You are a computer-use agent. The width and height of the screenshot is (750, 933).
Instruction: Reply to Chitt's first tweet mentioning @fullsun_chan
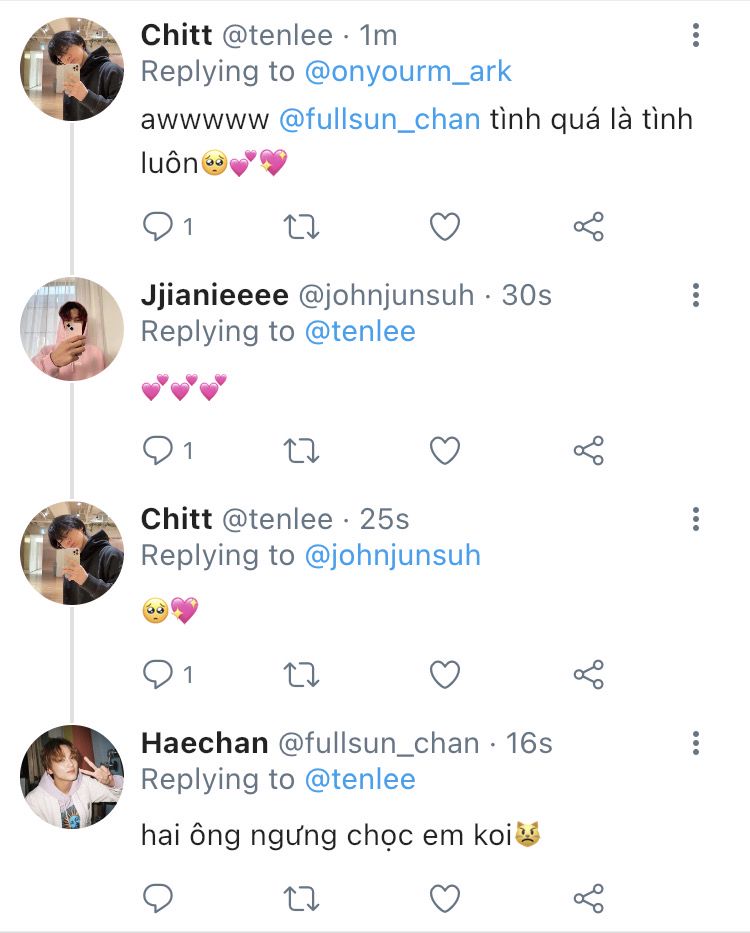click(x=158, y=227)
